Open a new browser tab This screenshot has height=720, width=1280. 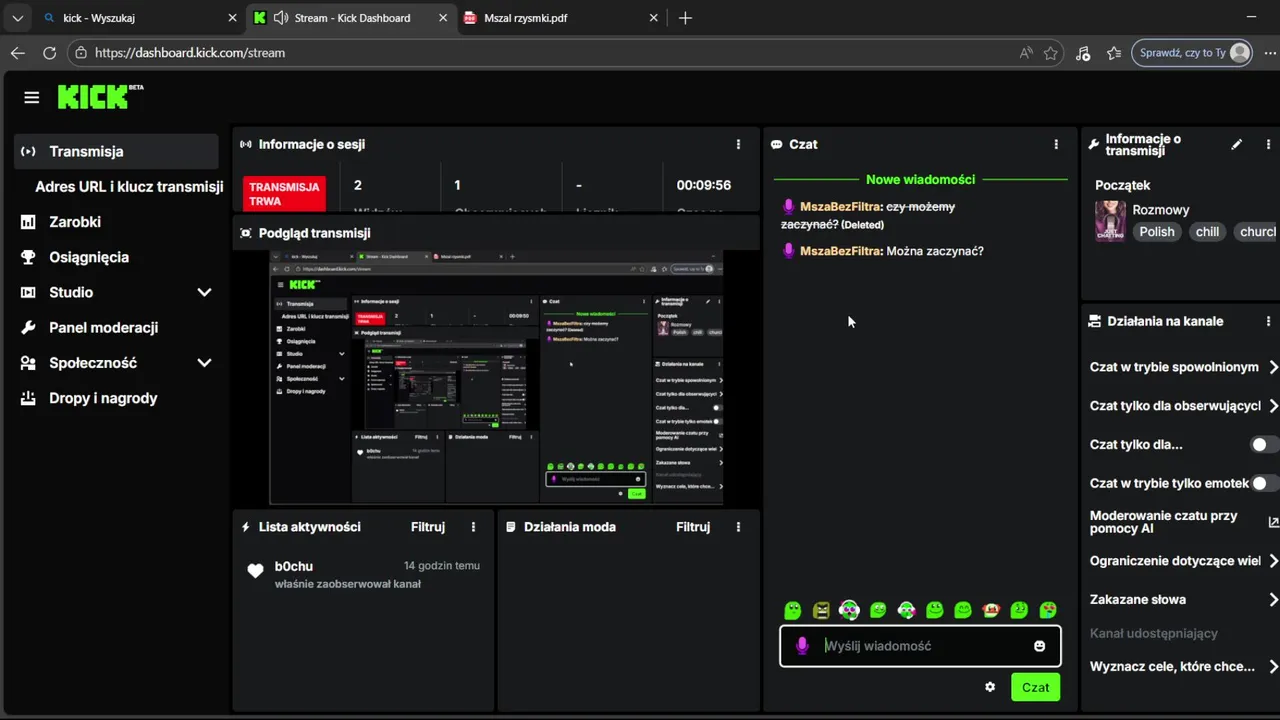(685, 18)
